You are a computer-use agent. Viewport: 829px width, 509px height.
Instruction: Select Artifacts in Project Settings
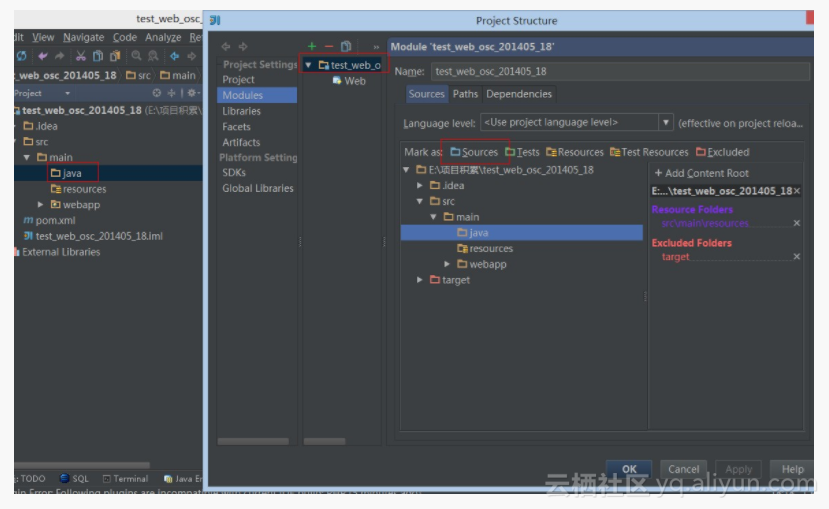(x=241, y=142)
